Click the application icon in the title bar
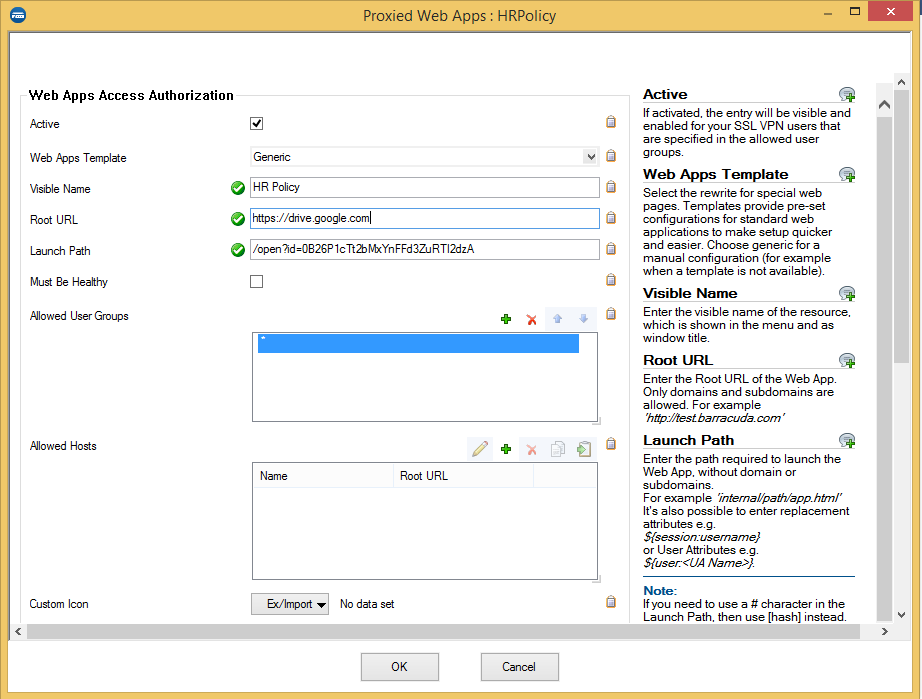The image size is (922, 699). click(18, 15)
